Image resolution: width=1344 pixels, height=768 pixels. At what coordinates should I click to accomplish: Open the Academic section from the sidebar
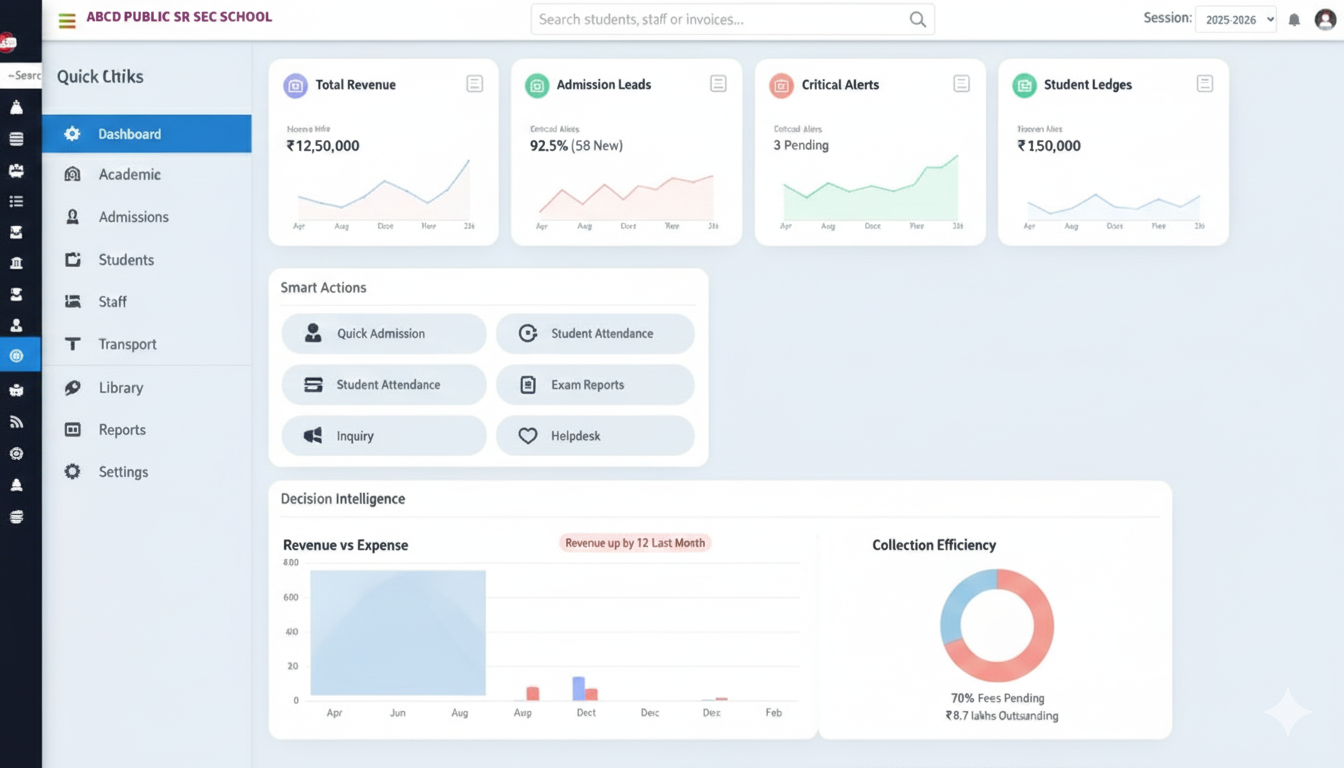[x=72, y=174]
